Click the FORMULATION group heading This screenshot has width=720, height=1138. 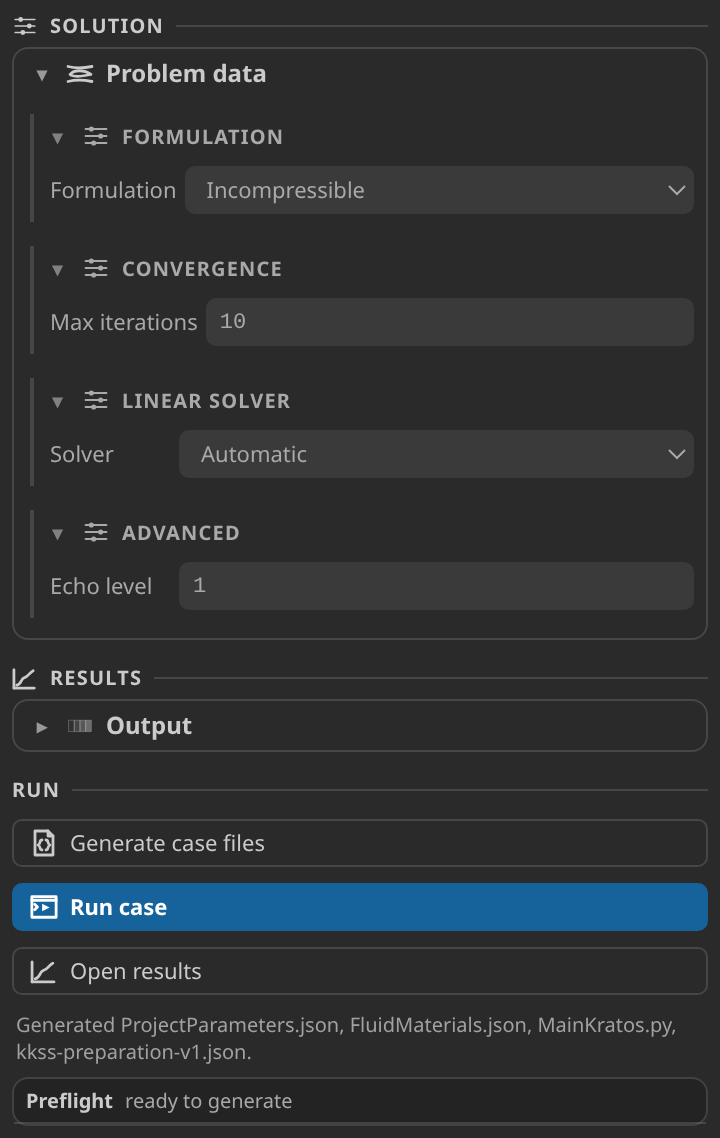coord(202,137)
